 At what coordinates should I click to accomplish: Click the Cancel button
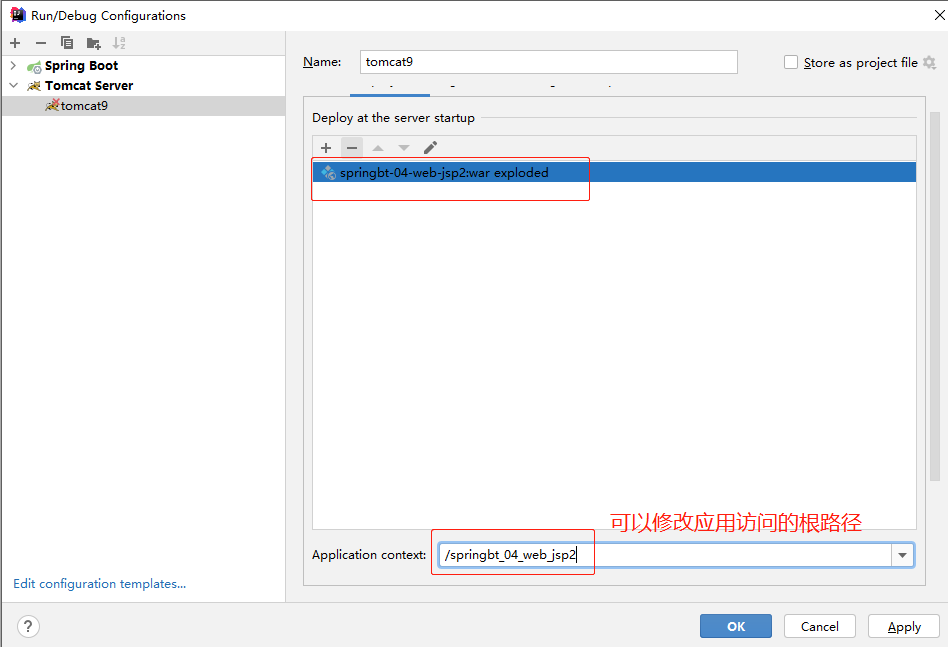coord(820,626)
